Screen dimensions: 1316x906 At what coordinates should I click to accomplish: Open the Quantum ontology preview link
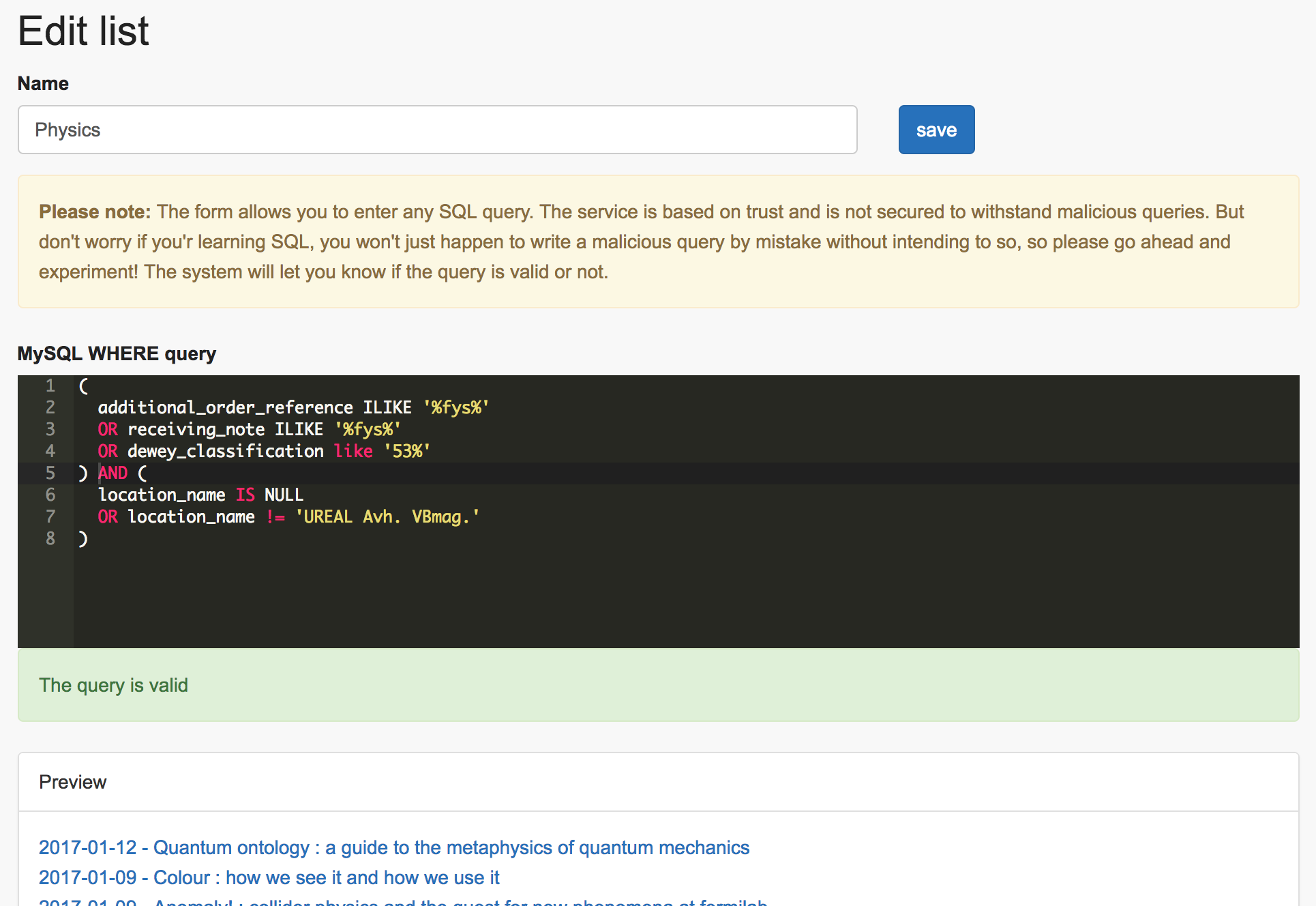coord(393,847)
